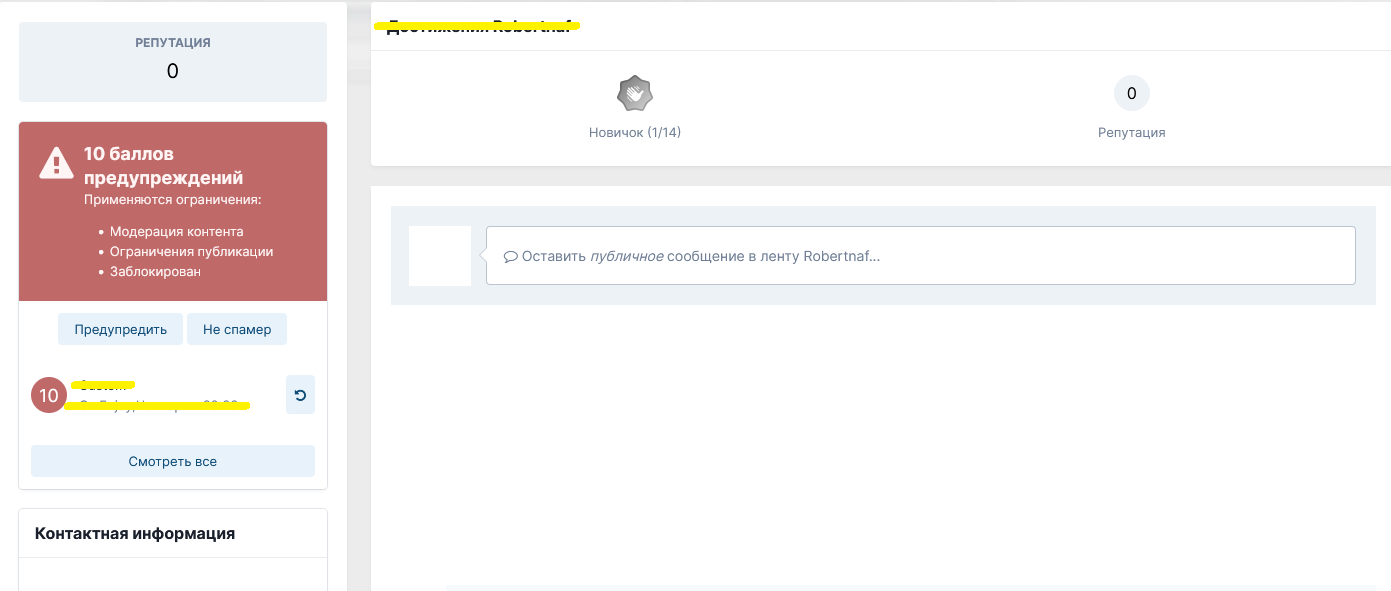
Task: Click the speech bubble icon in message box
Action: pyautogui.click(x=510, y=256)
